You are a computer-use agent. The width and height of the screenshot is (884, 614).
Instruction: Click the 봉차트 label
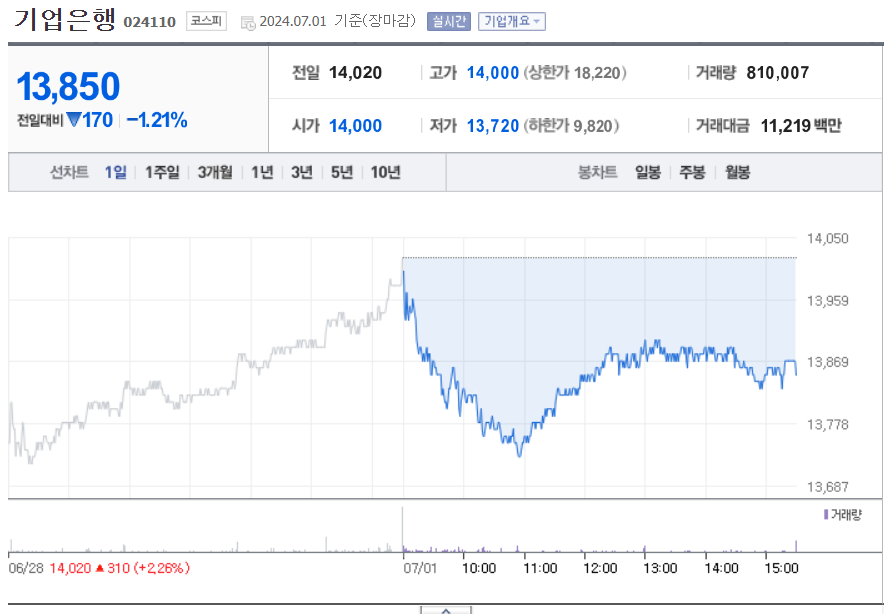pyautogui.click(x=598, y=172)
